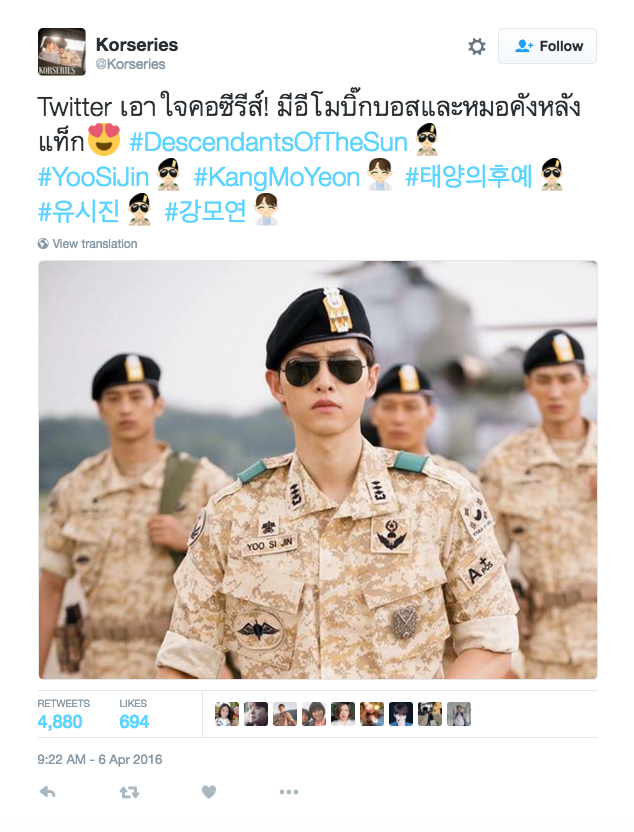
Task: Open the #YooSiJin hashtag
Action: (x=93, y=177)
